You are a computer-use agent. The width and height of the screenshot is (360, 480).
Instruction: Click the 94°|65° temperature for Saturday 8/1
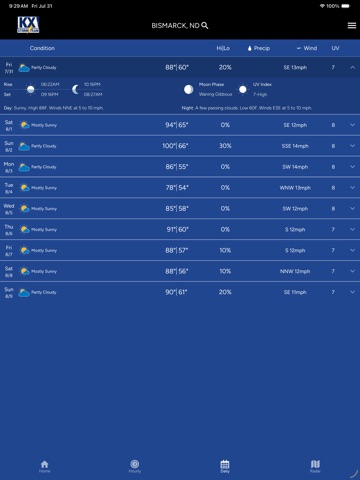[x=177, y=125]
